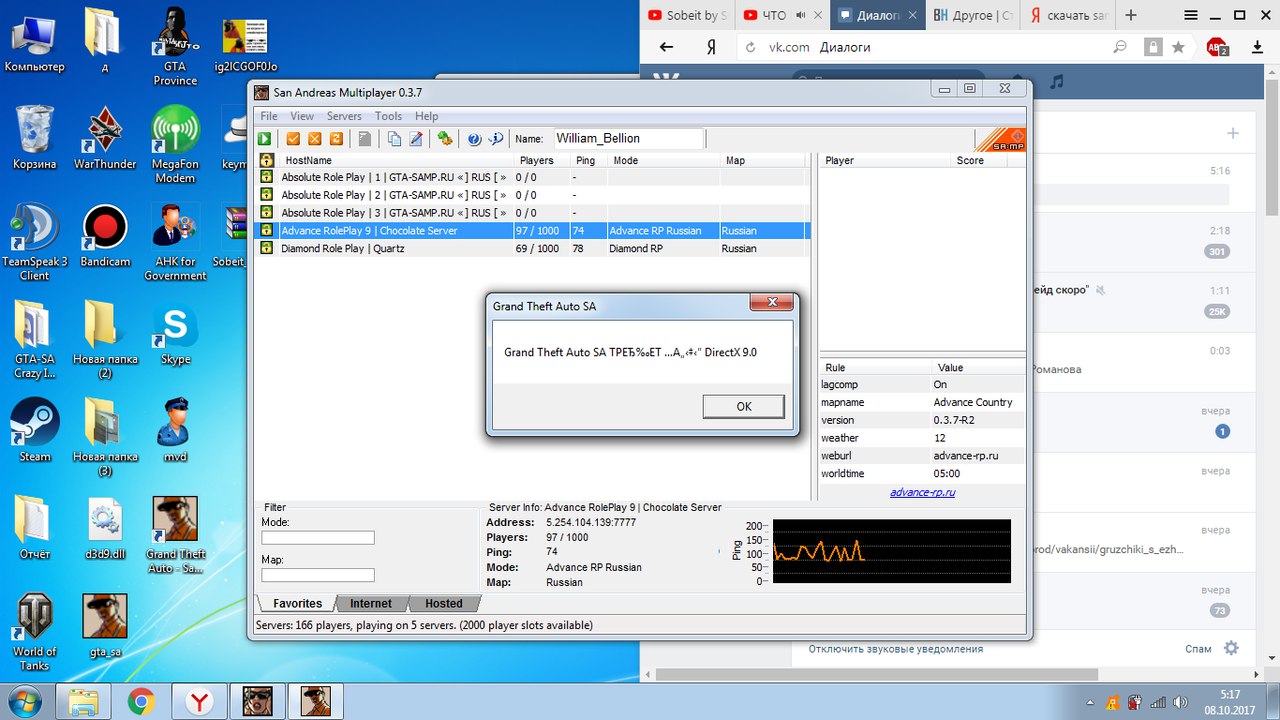Select Absolute Role Play | 1 server row
Screen dimensions: 1280x720
(533, 178)
